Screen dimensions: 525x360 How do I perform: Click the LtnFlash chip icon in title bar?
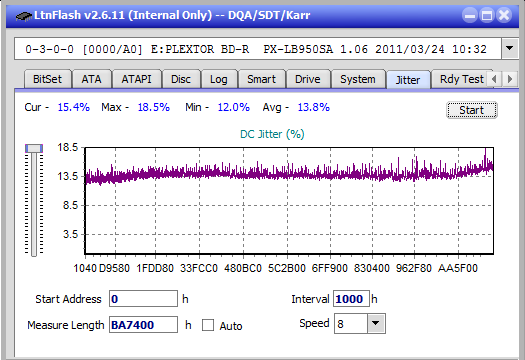(x=23, y=16)
